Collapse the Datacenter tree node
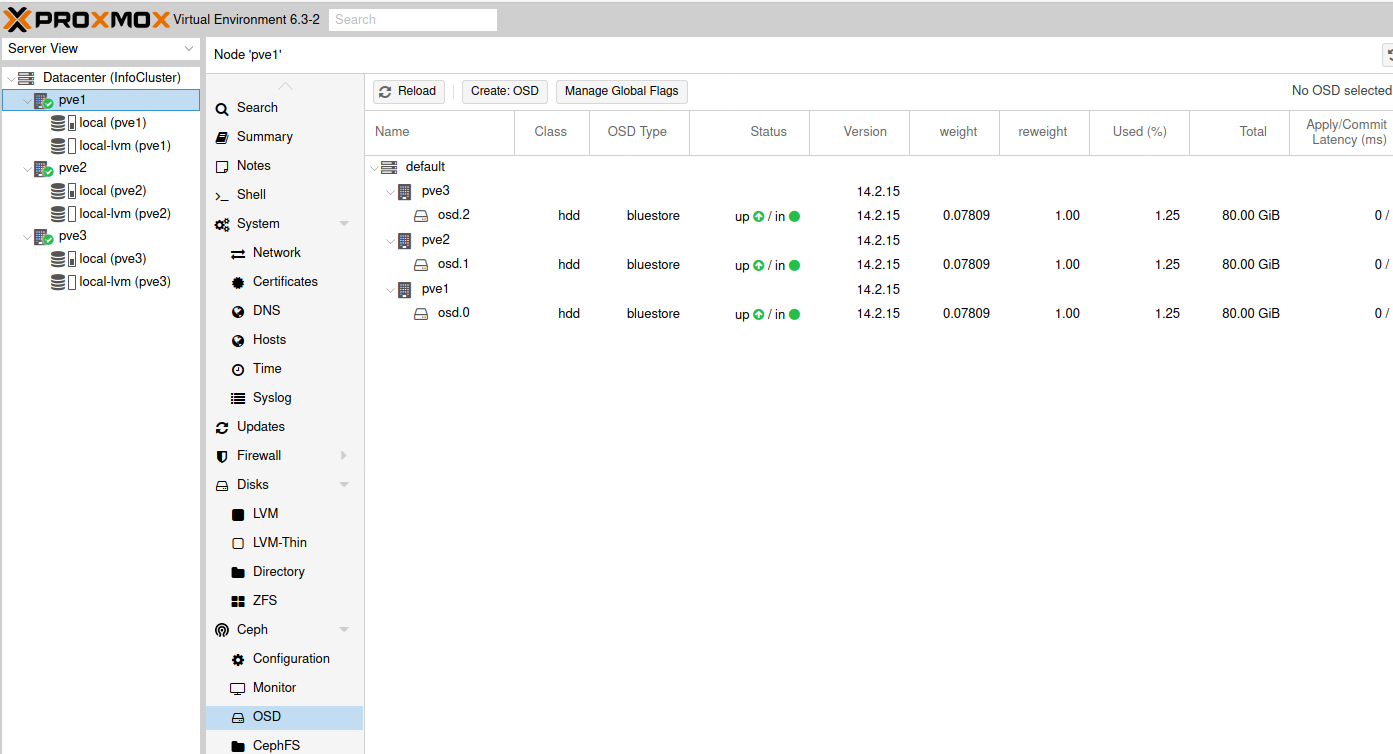 tap(10, 78)
